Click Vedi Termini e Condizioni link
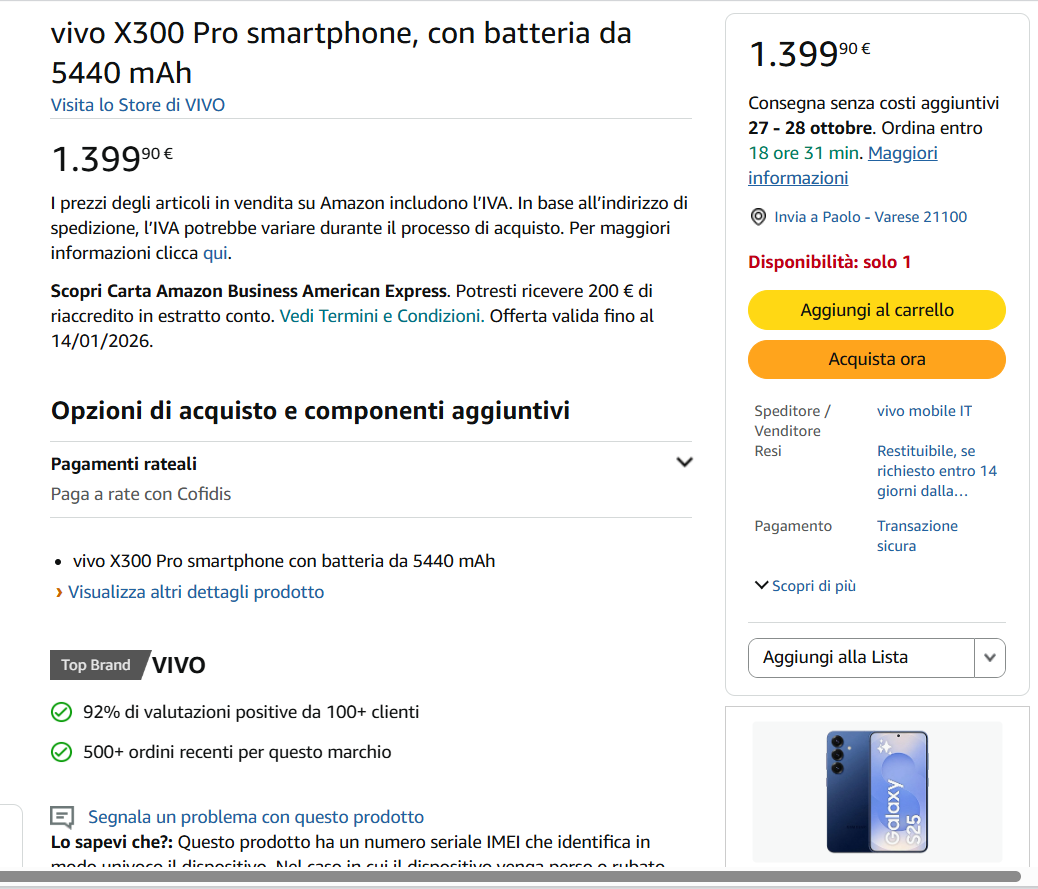This screenshot has height=889, width=1038. [x=381, y=316]
